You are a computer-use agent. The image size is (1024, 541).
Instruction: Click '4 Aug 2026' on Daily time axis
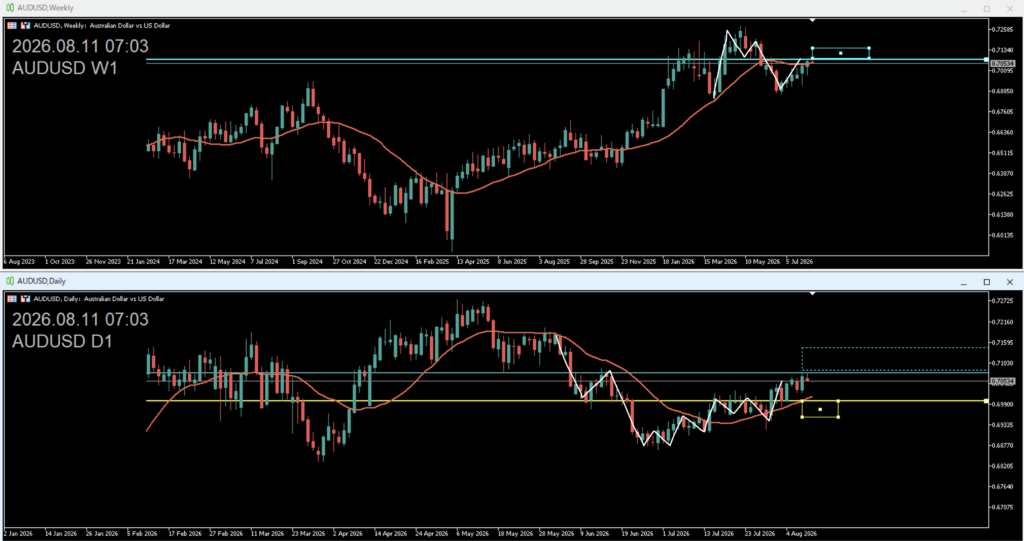pos(801,534)
